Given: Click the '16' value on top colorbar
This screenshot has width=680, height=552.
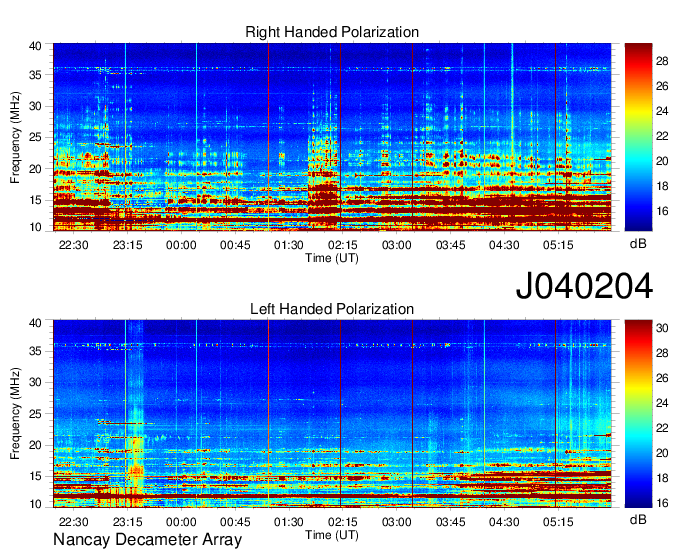Looking at the screenshot, I should point(662,211).
